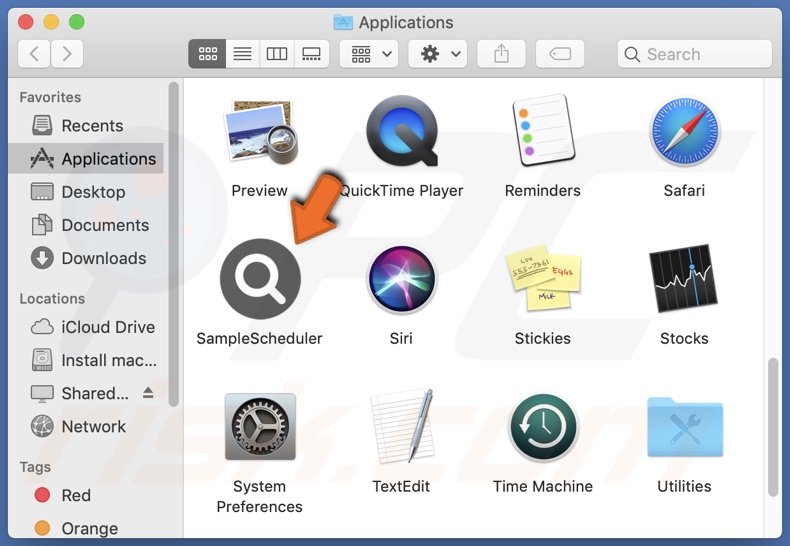The image size is (790, 546).
Task: Click the sidebar scrollbar
Action: tap(174, 244)
